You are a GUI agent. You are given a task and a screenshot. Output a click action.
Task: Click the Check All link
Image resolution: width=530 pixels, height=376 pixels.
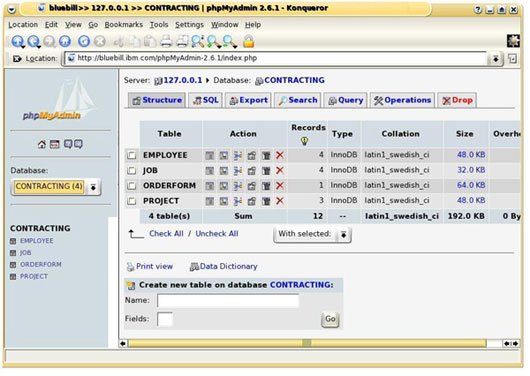[166, 234]
